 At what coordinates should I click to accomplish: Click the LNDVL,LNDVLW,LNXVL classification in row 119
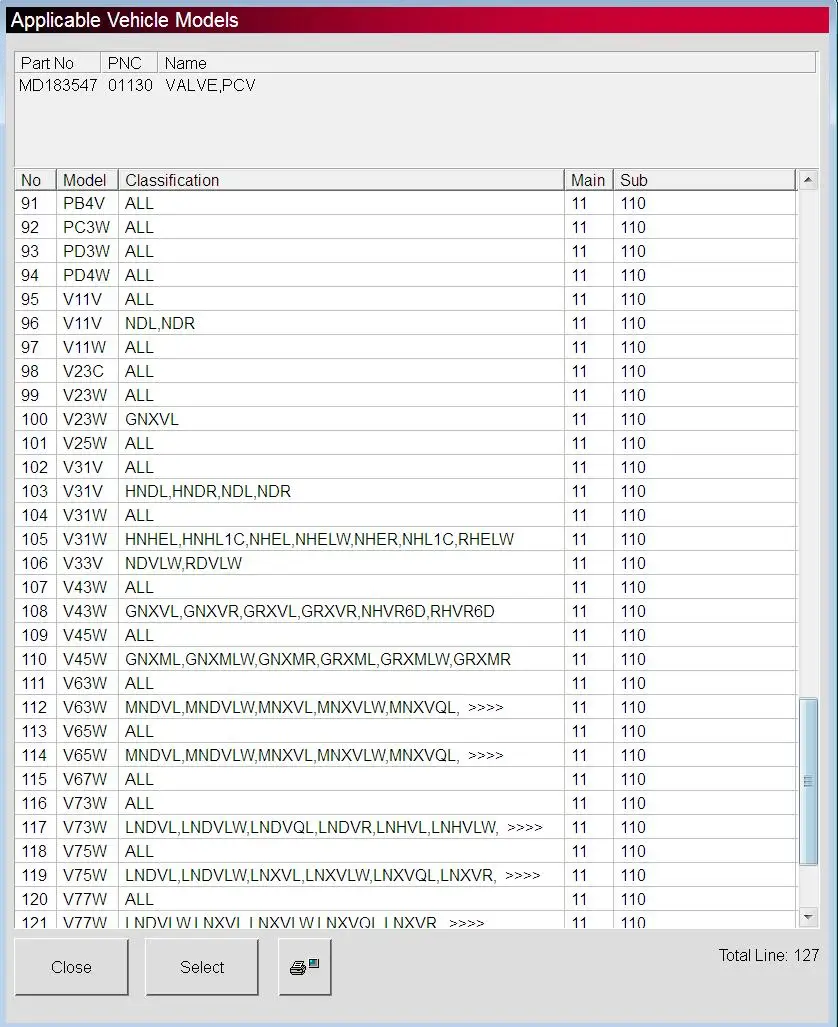[x=333, y=876]
